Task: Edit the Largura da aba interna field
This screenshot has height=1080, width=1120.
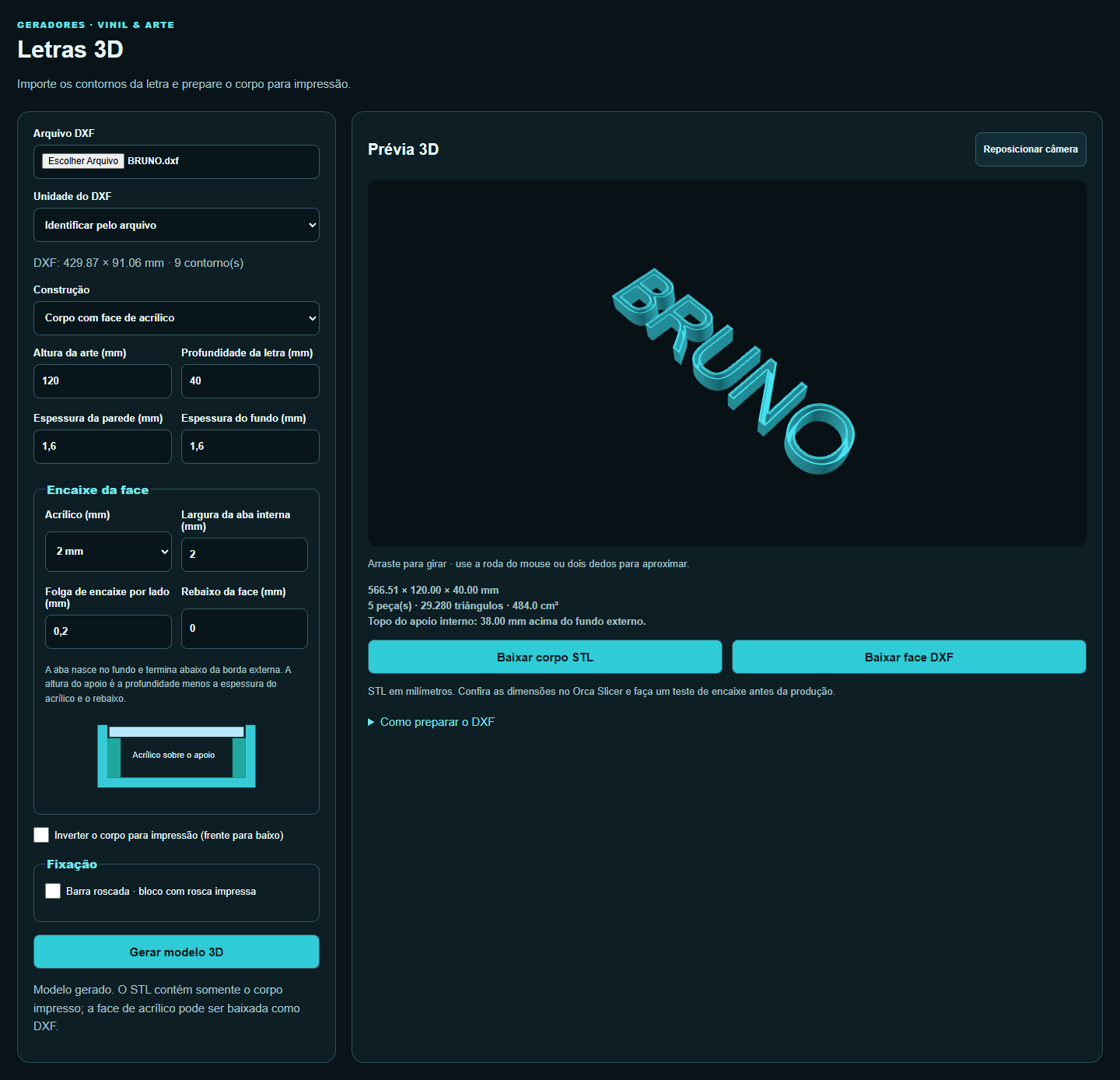Action: tap(244, 555)
